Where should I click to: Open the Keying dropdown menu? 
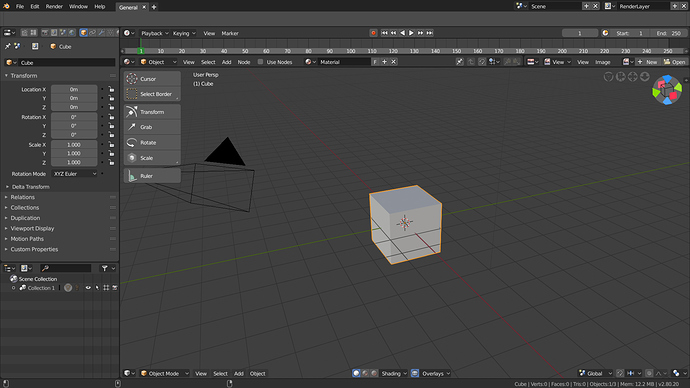click(x=184, y=33)
